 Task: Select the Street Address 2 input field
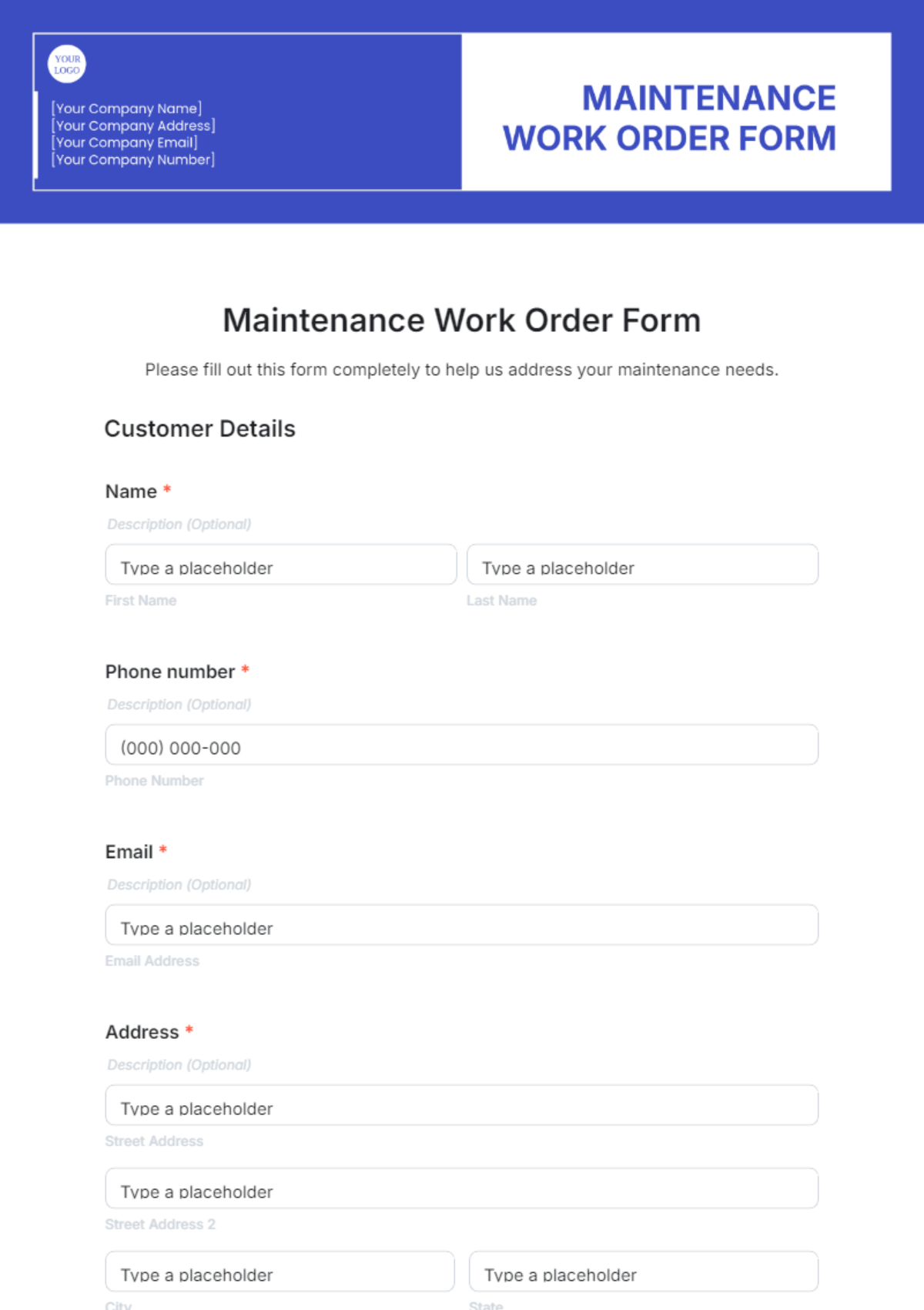(461, 1188)
